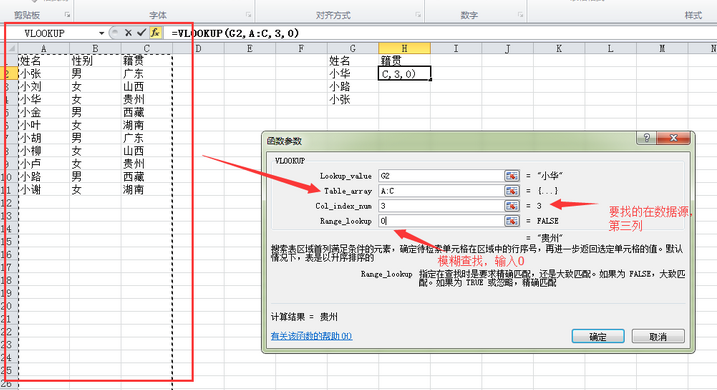This screenshot has width=717, height=390.
Task: Click the Select All corner triangle
Action: pyautogui.click(x=12, y=48)
